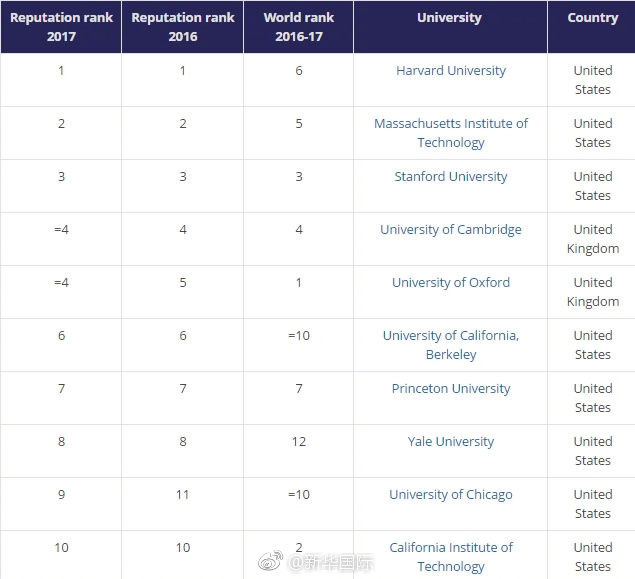Click the Country column header
Image resolution: width=635 pixels, height=579 pixels.
pos(592,27)
